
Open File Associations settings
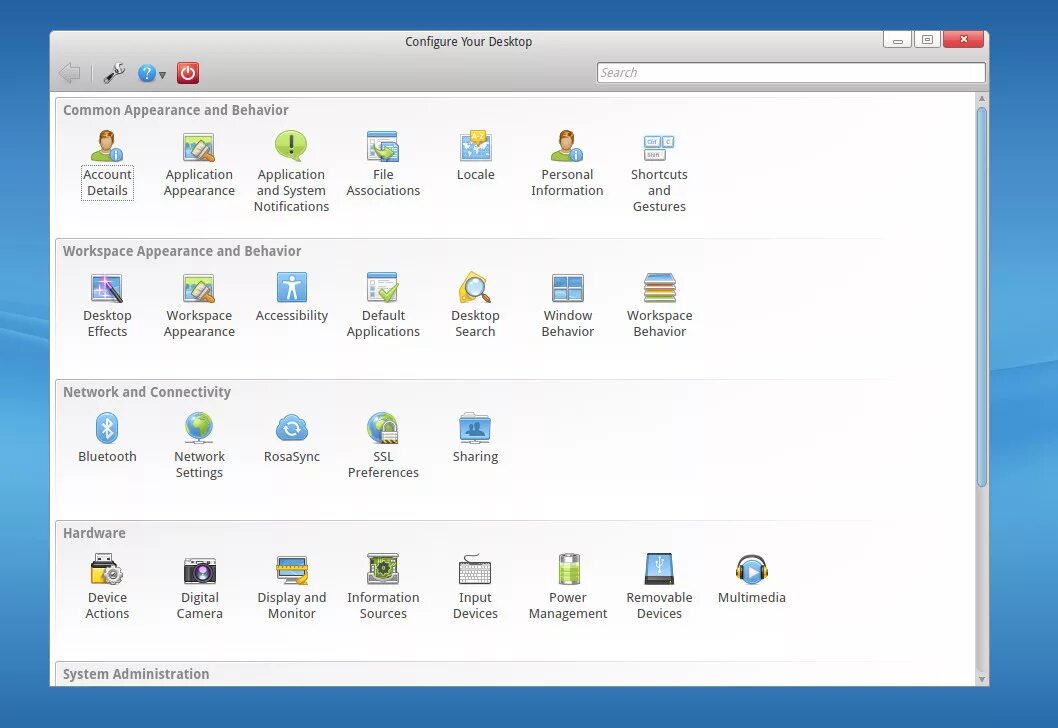383,165
